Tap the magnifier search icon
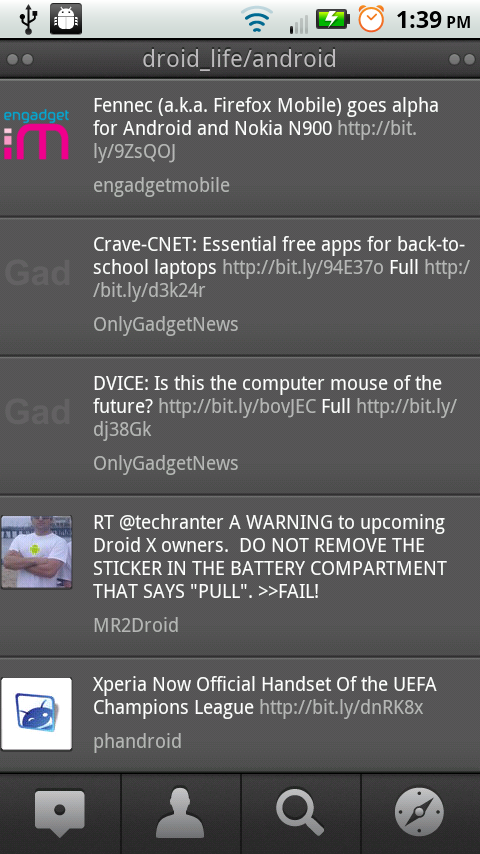 point(300,813)
